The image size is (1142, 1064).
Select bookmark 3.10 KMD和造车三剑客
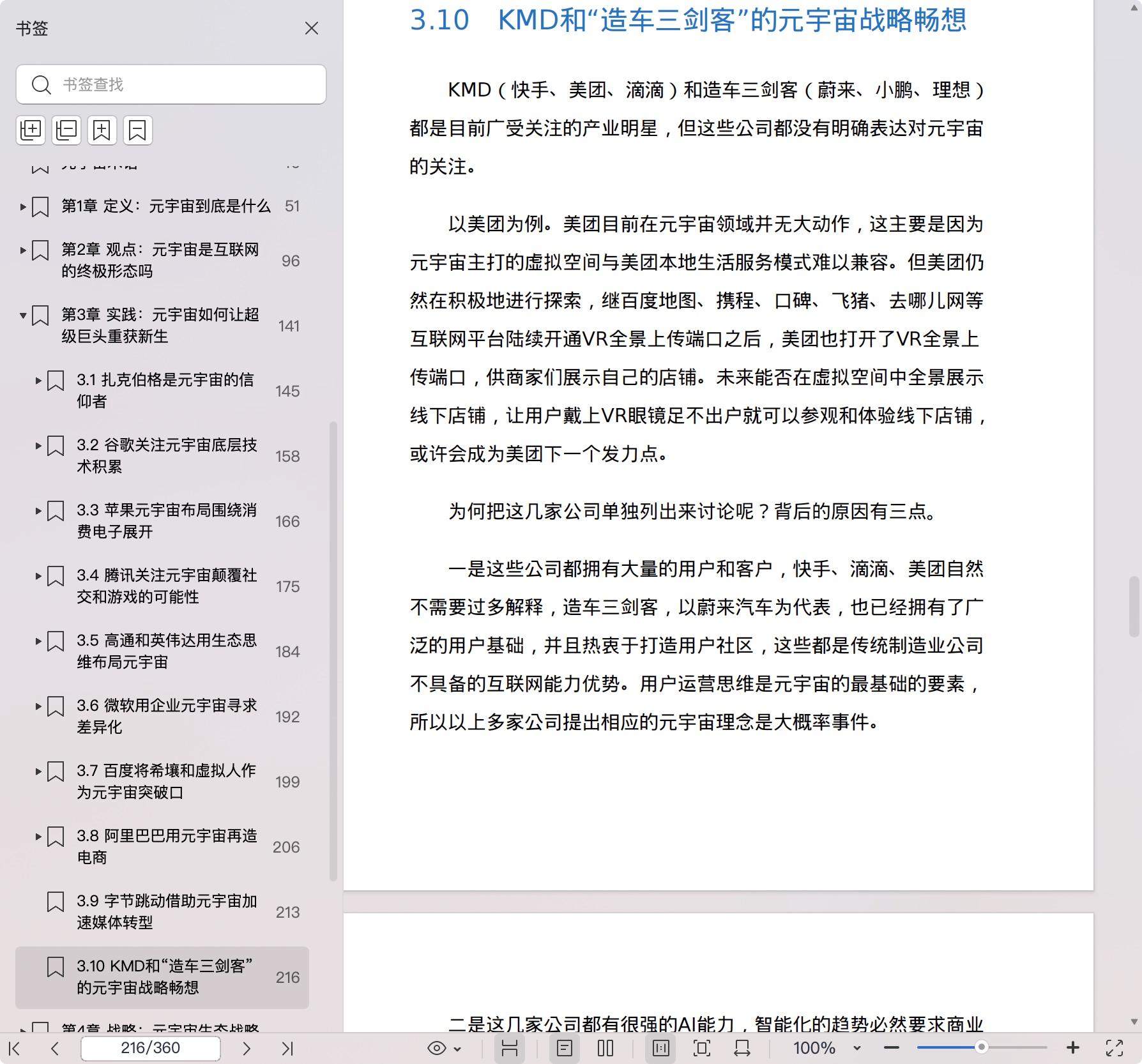click(162, 977)
